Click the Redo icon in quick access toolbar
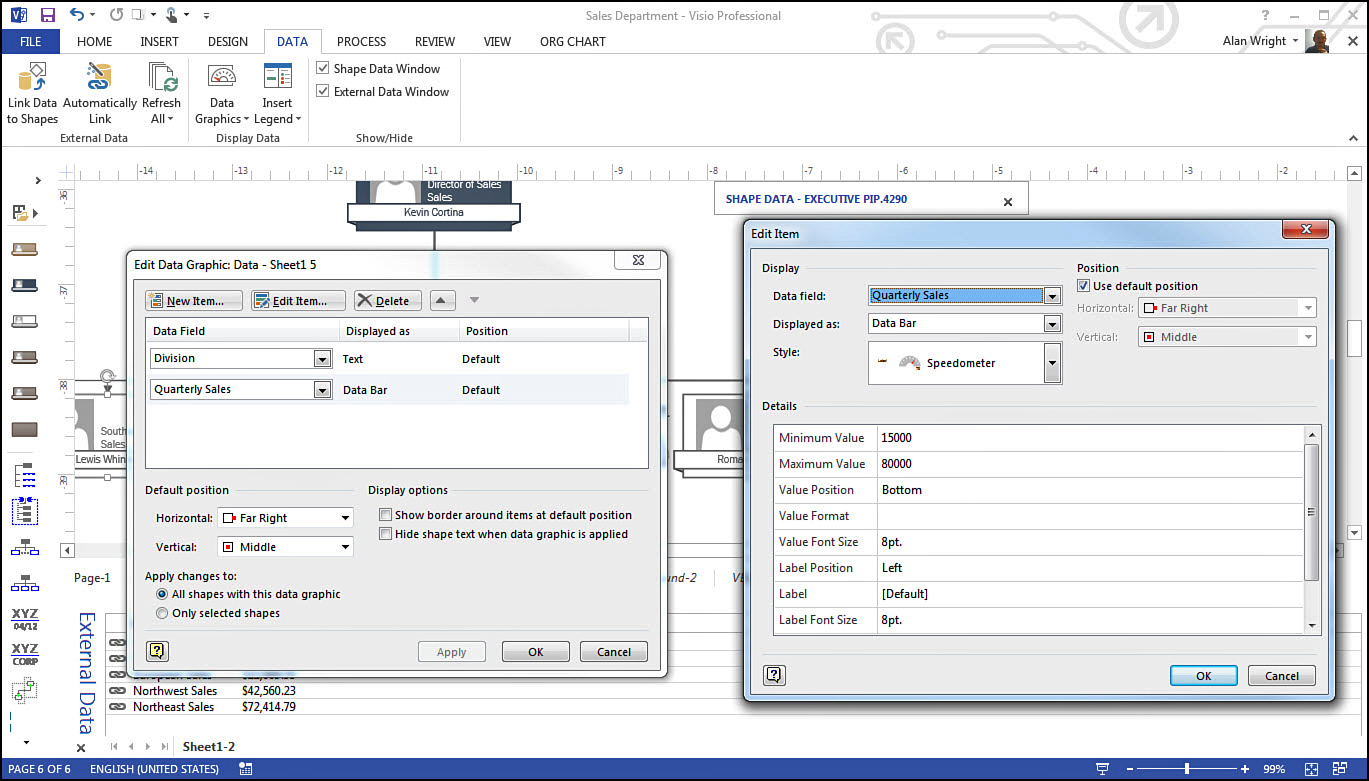This screenshot has width=1369, height=781. 117,15
